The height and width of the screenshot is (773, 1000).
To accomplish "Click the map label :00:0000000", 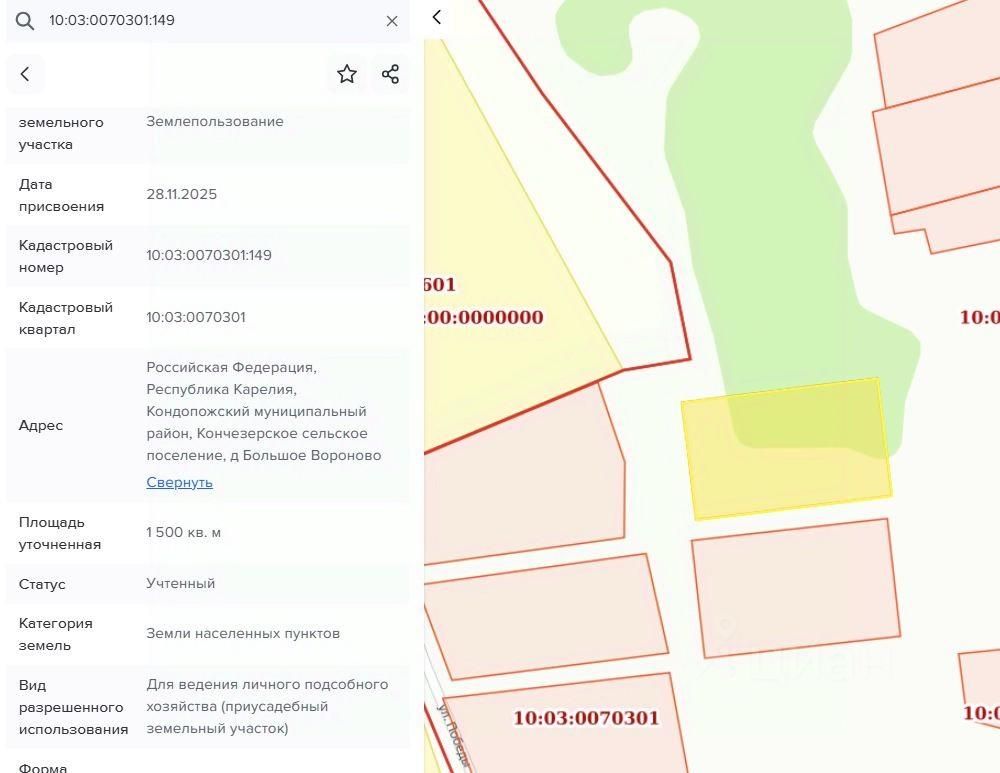I will click(484, 317).
